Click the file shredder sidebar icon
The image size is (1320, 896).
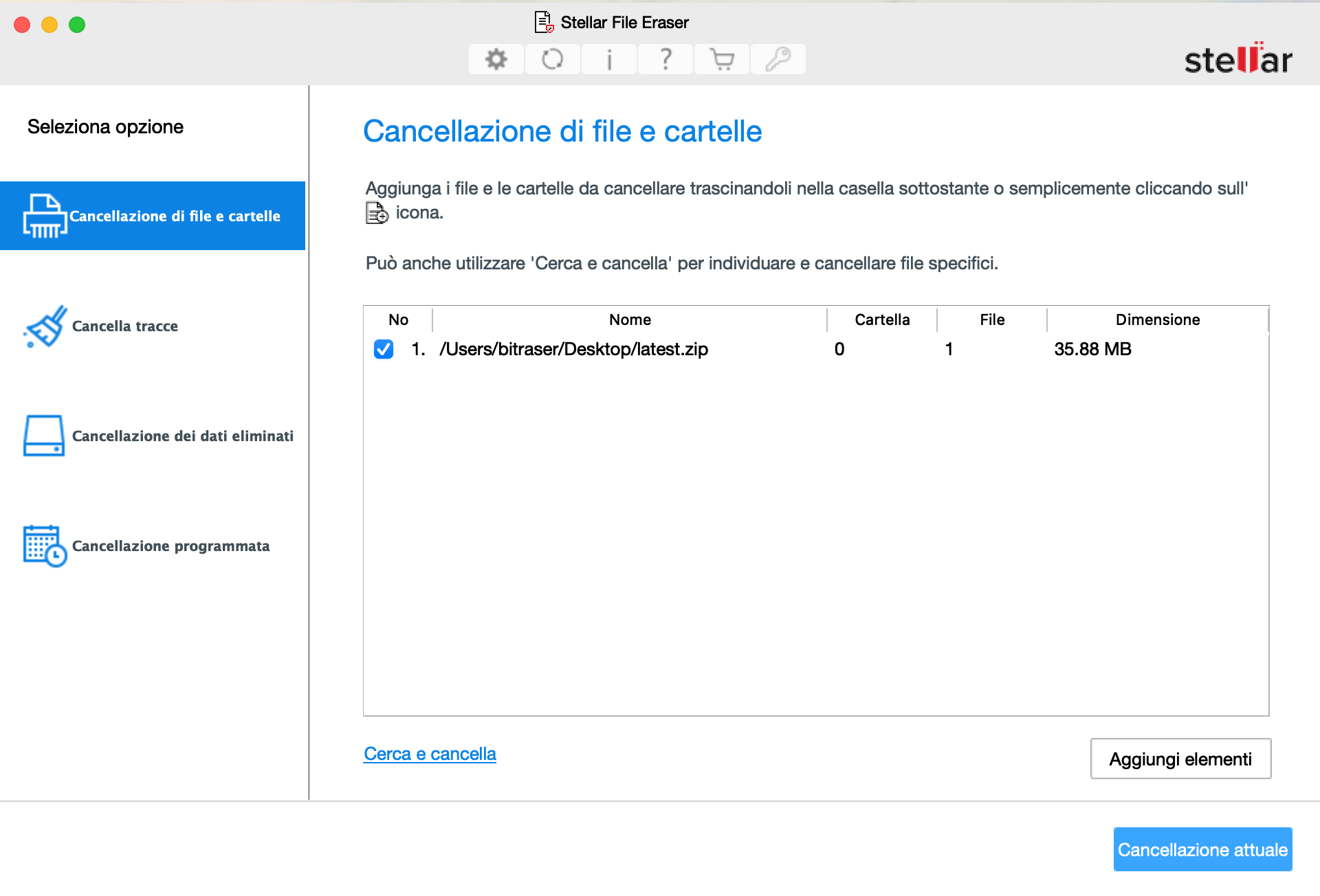click(x=45, y=216)
